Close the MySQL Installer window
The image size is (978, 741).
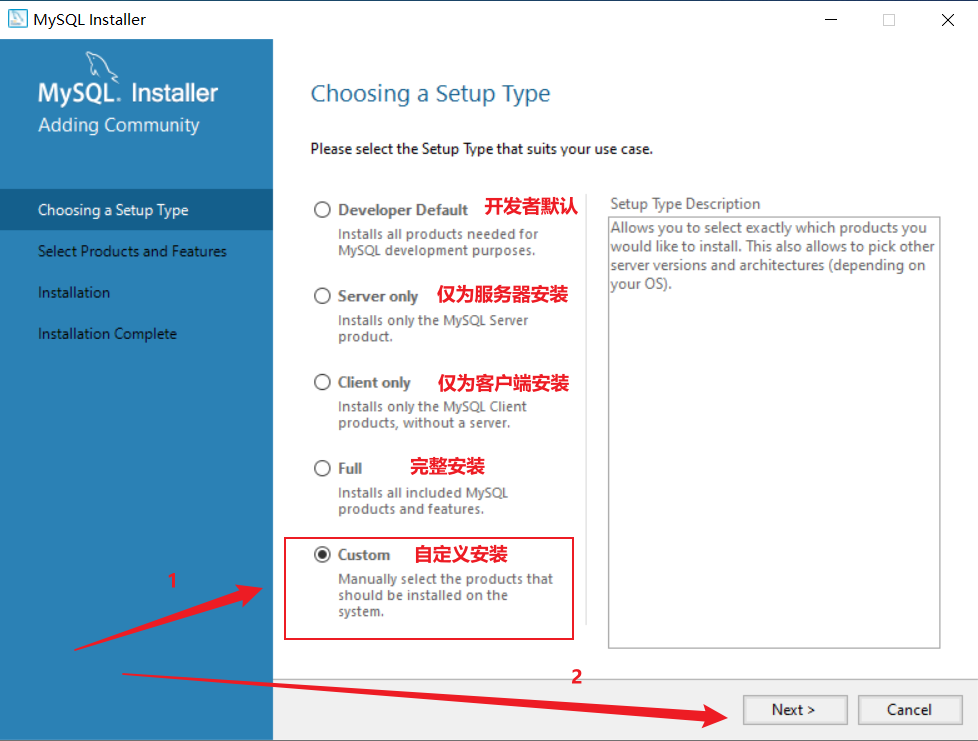(947, 19)
